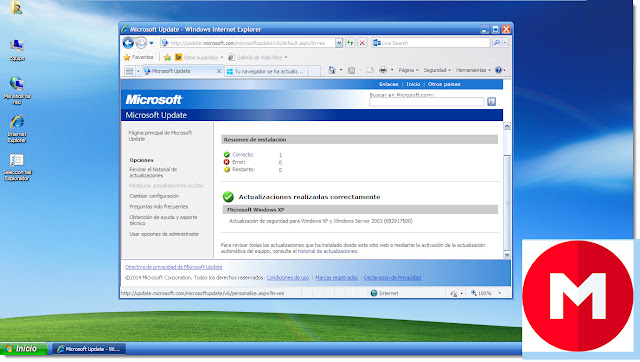This screenshot has height=362, width=640.
Task: Switch to Tu navegador se ha actualiz tab
Action: click(x=265, y=71)
